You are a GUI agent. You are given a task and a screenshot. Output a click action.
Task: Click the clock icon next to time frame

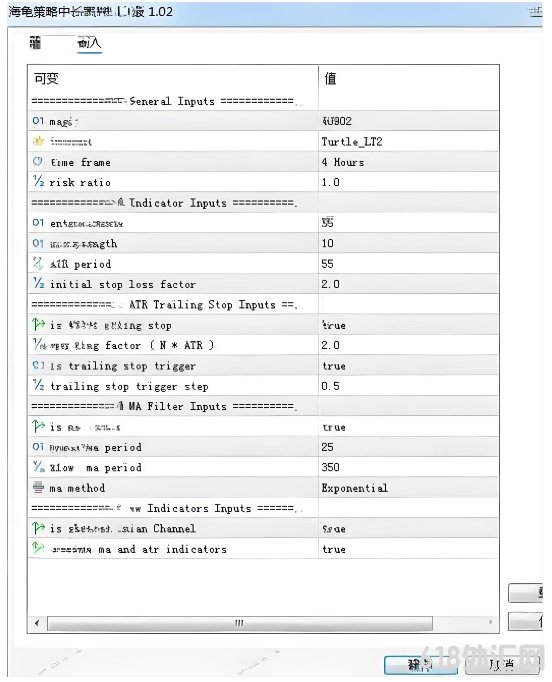click(x=38, y=162)
